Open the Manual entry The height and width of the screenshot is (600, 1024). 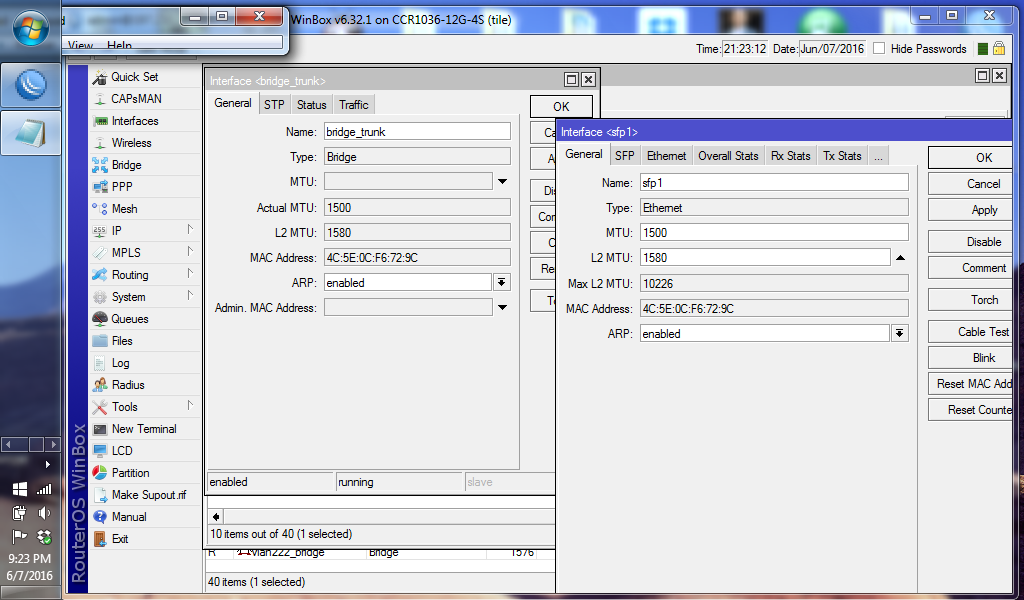[144, 517]
